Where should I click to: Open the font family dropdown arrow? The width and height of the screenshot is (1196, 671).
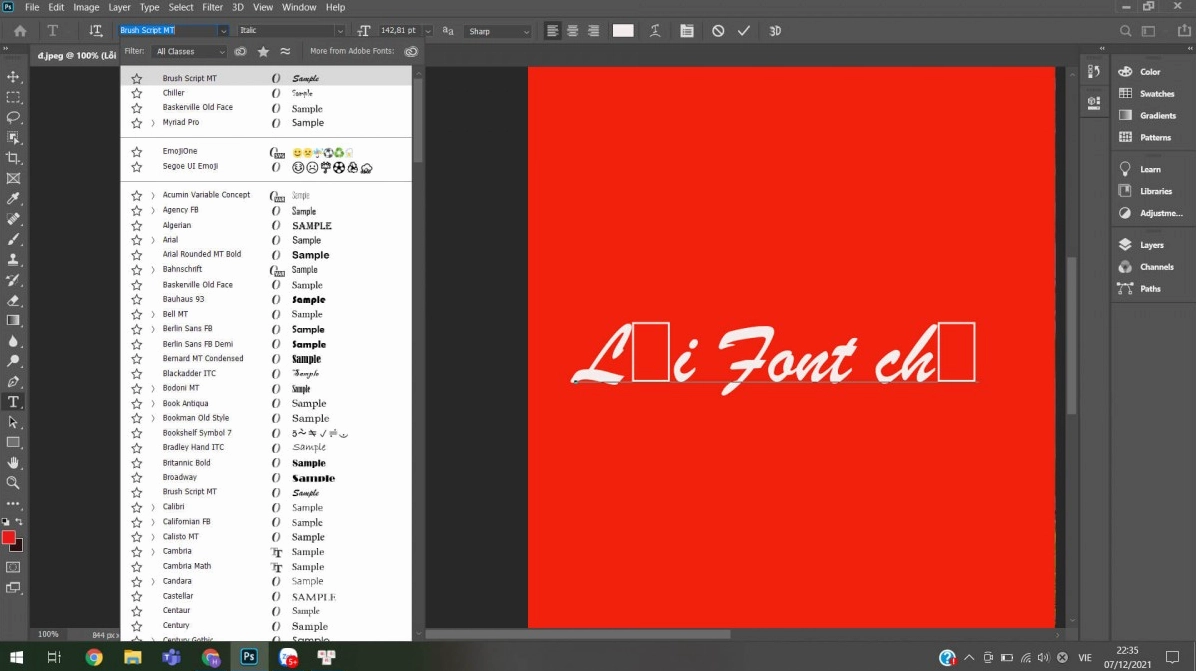223,30
